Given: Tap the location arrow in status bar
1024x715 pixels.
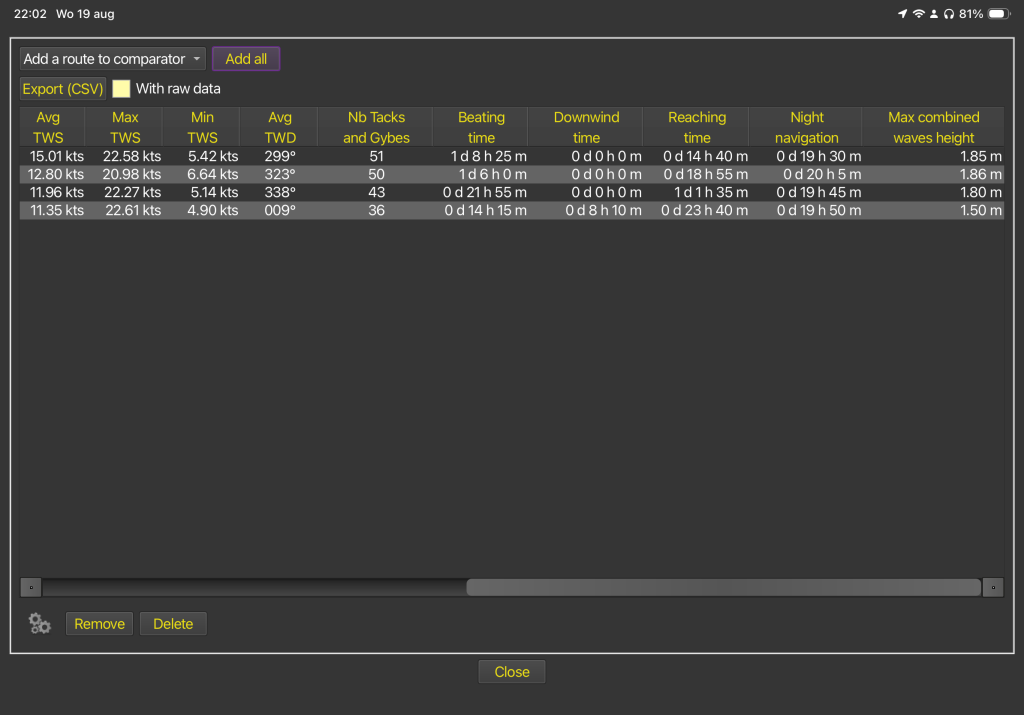Looking at the screenshot, I should [x=903, y=14].
